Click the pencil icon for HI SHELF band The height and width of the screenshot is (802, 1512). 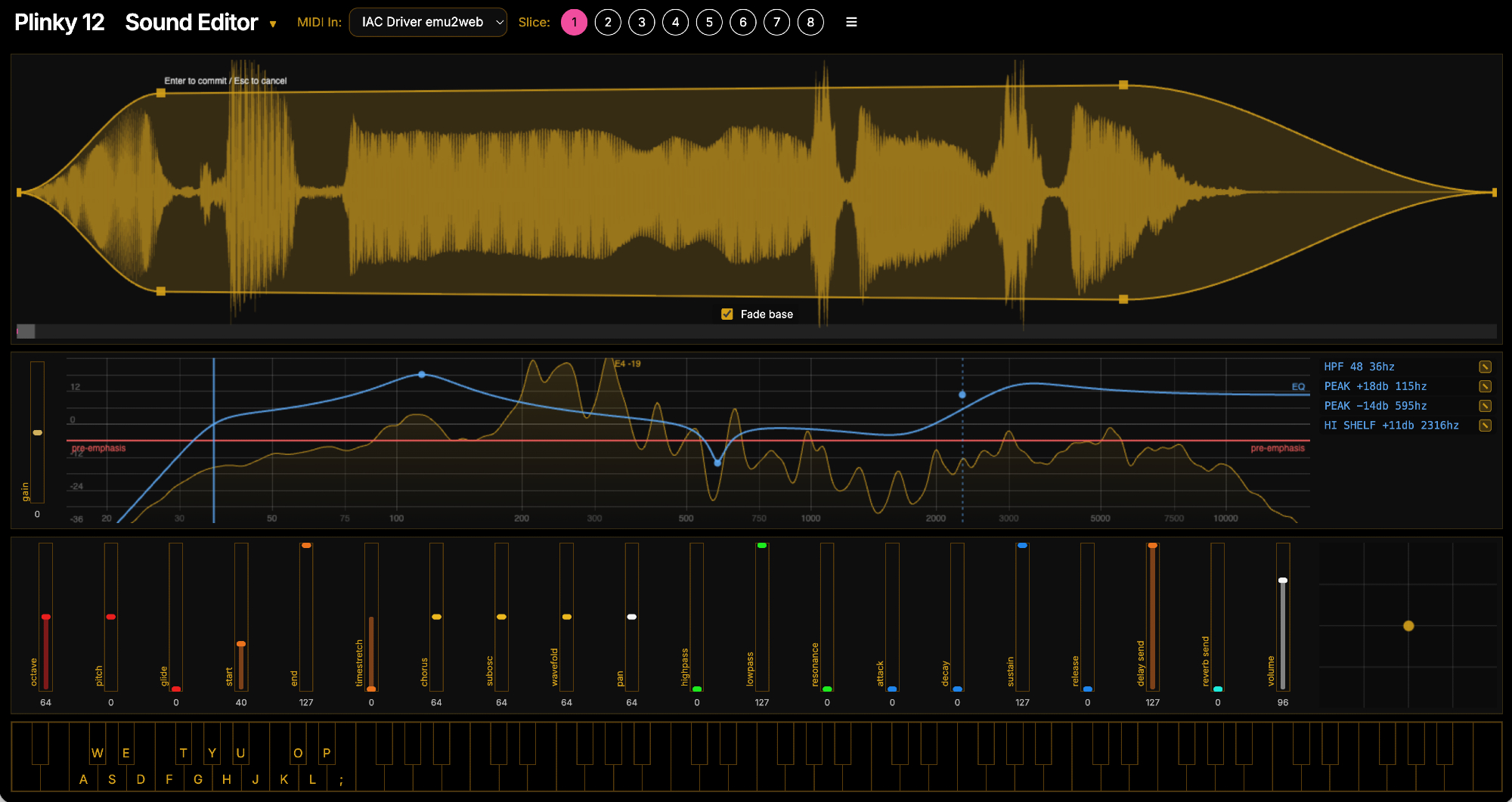click(1485, 426)
